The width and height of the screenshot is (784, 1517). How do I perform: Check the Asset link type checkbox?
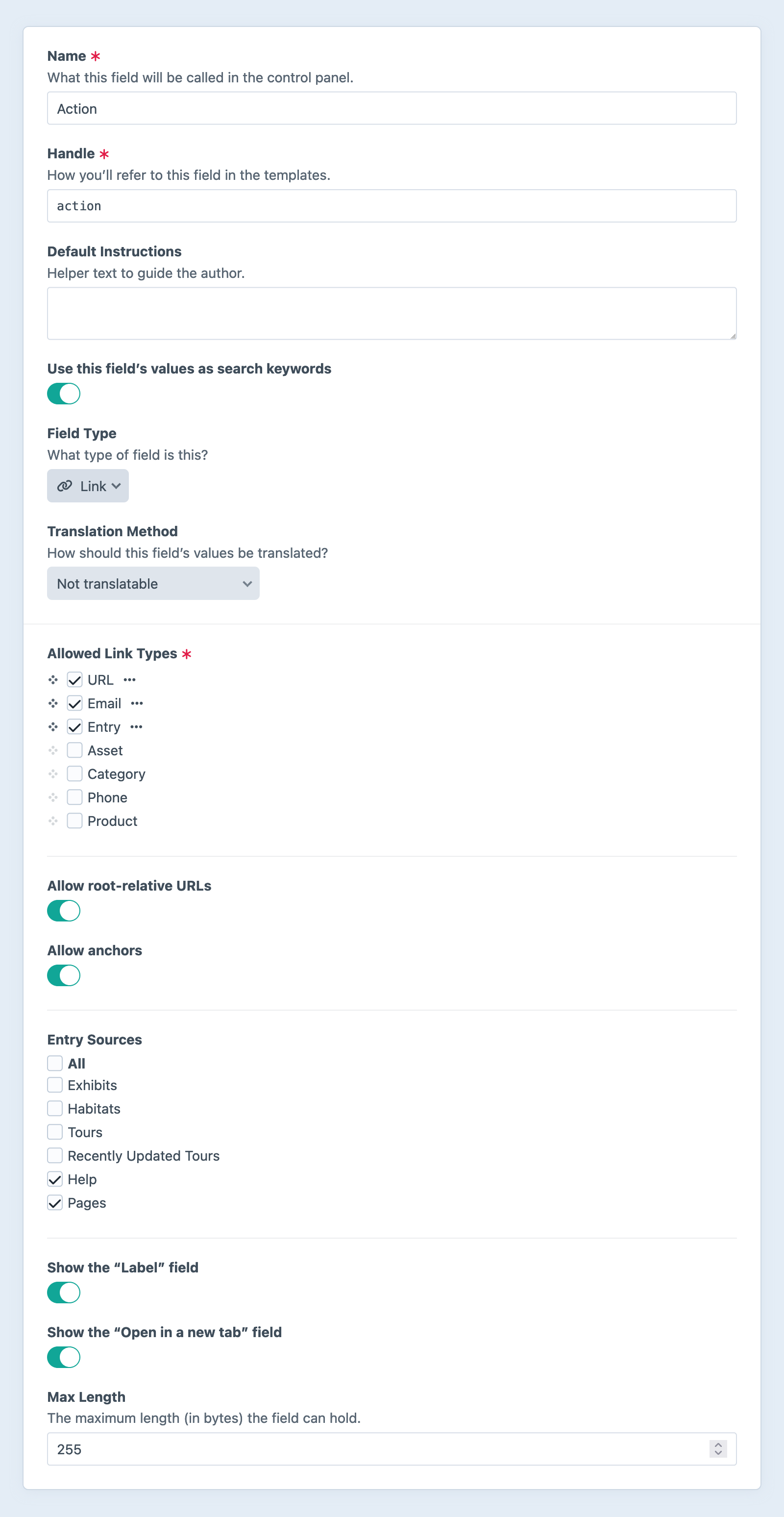75,749
